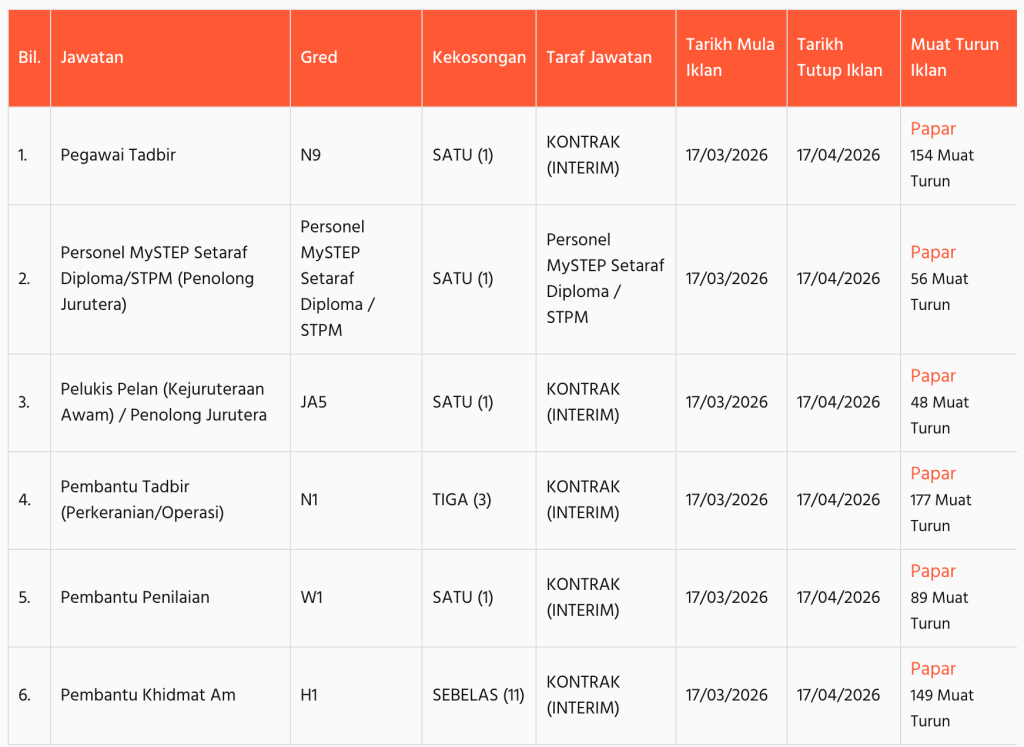This screenshot has width=1024, height=747.
Task: Select the Tarikh Tutup Iklan header
Action: click(840, 57)
